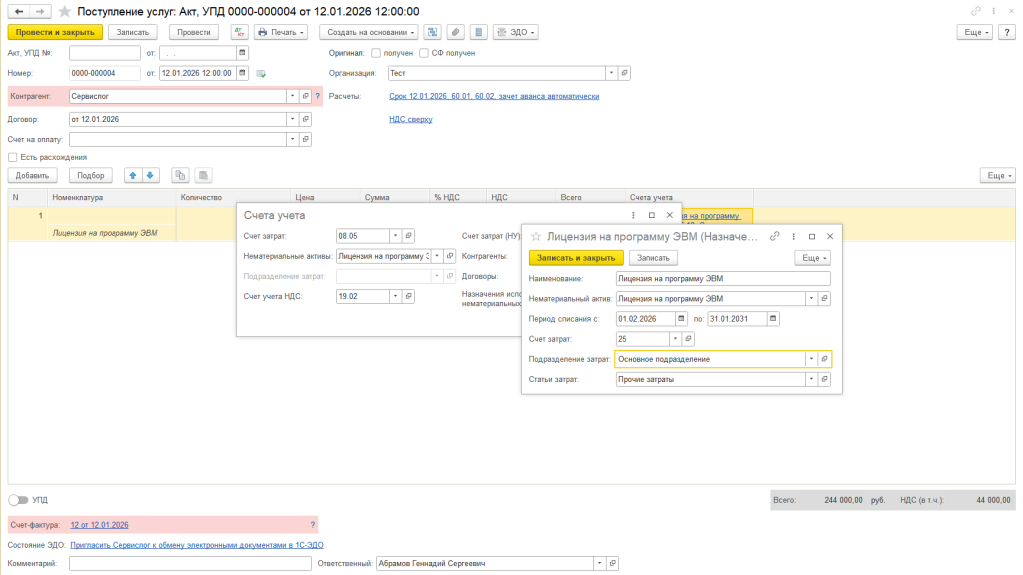Open the Прочие затраты record icon

click(825, 379)
